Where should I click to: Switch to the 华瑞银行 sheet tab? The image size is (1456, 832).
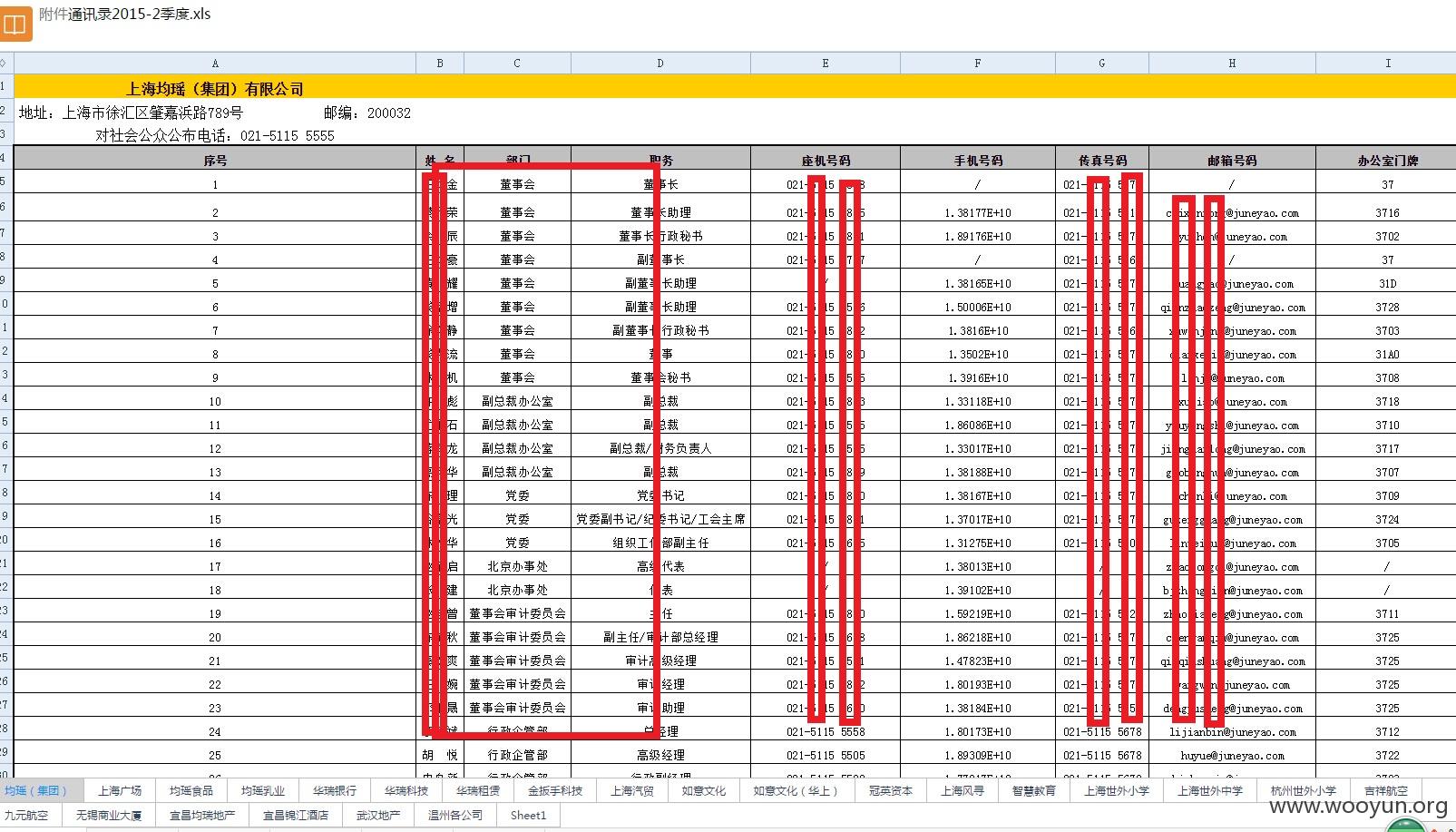335,790
